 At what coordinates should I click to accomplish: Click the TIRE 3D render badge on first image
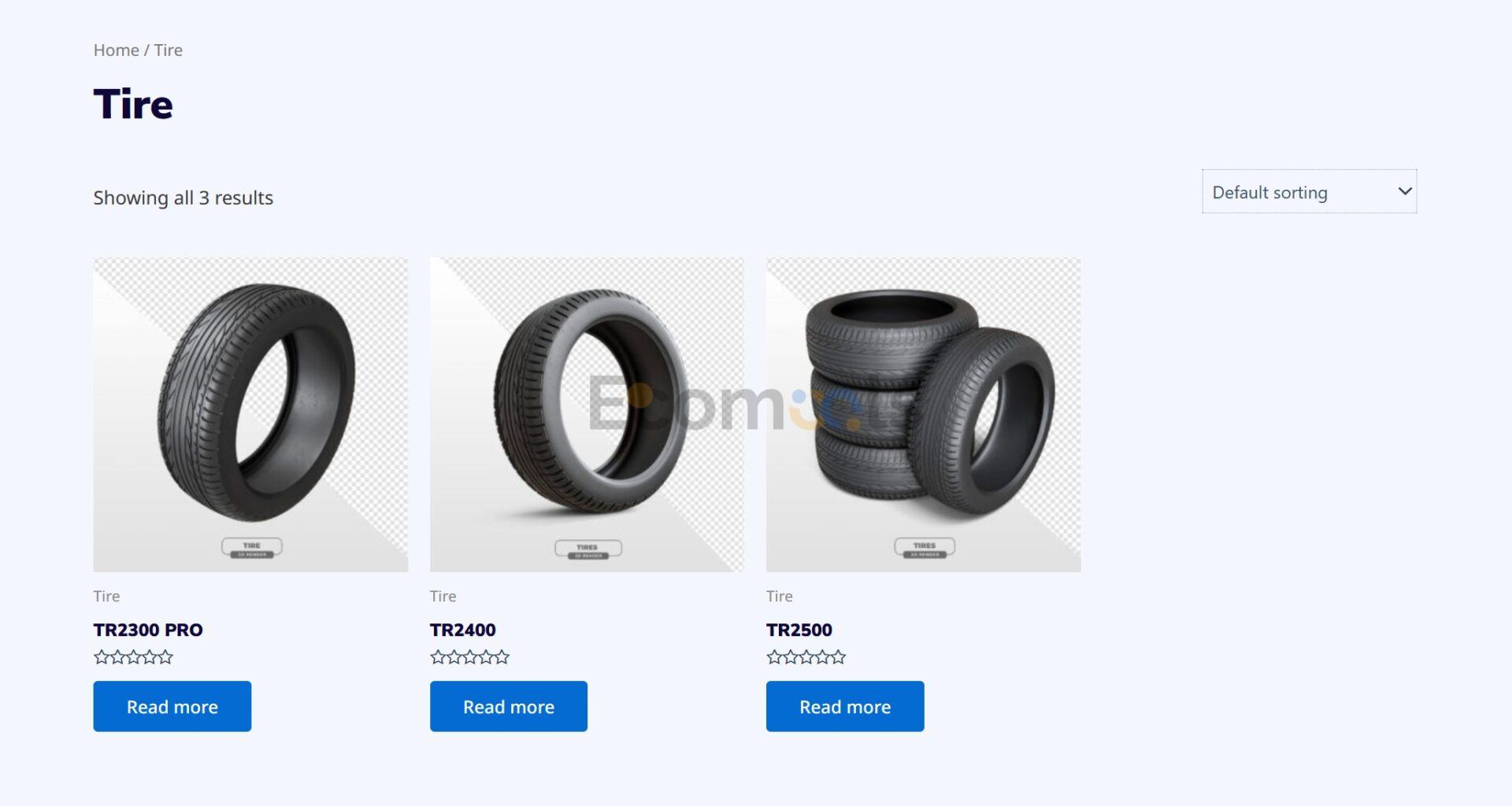point(252,549)
